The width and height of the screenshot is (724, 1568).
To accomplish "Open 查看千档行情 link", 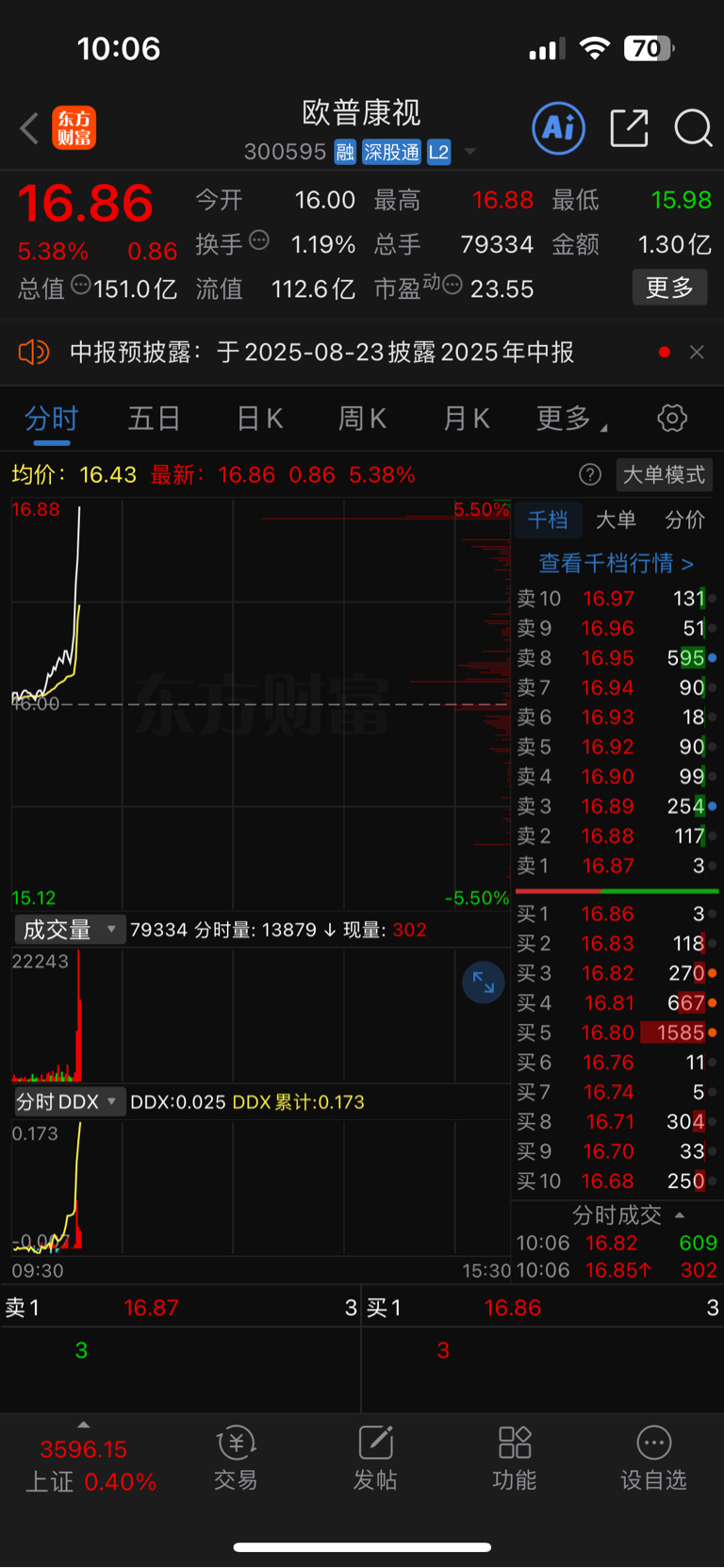I will tap(617, 564).
